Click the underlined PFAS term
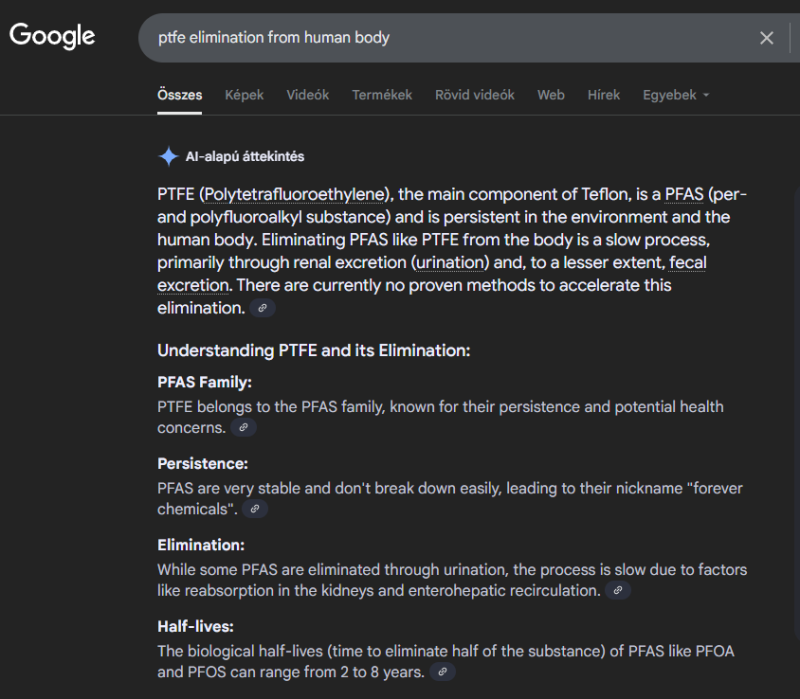This screenshot has height=699, width=800. pos(684,195)
